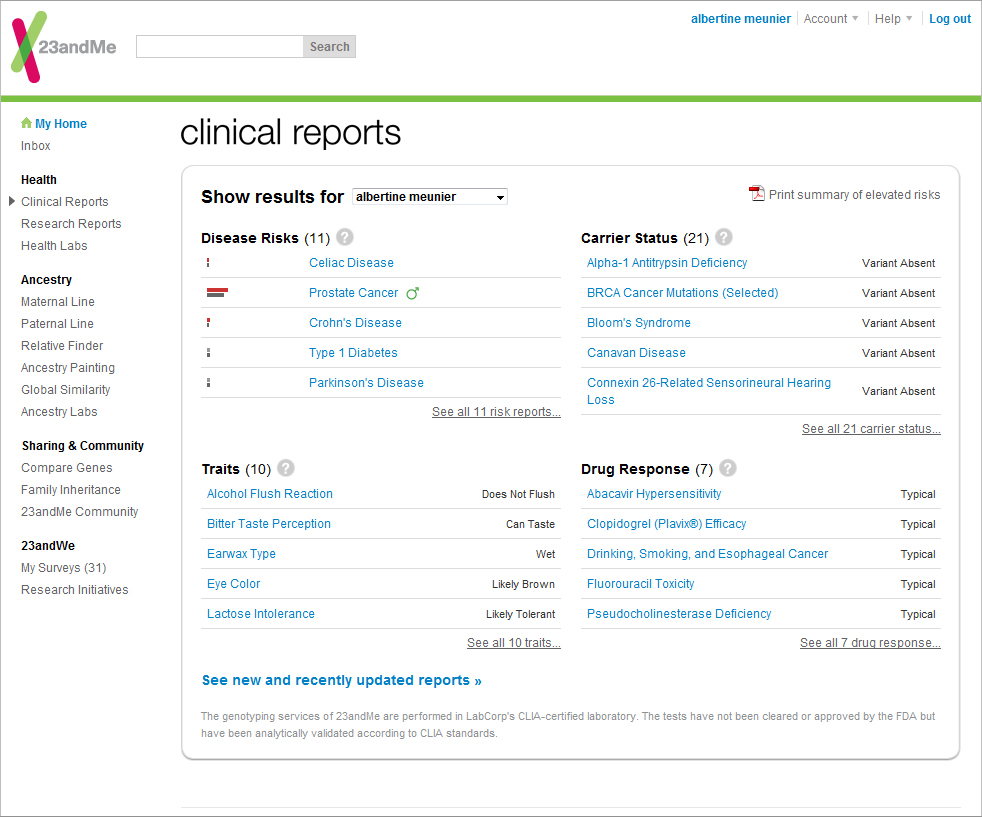Screen dimensions: 982x817
Task: Open the Earwax Type trait
Action: 241,553
